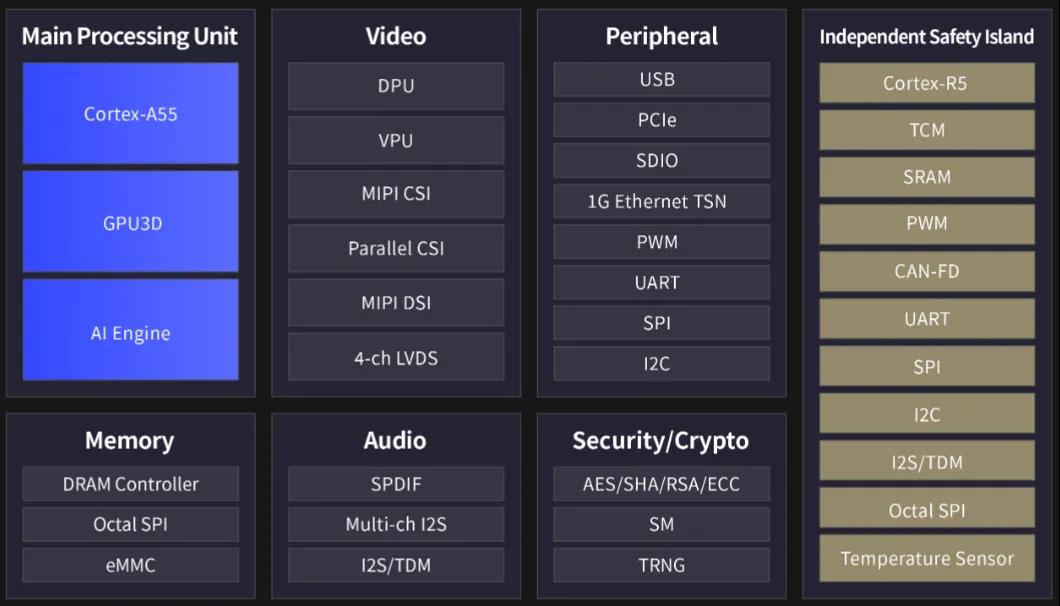
Task: Select the GPU3D block
Action: click(x=130, y=222)
